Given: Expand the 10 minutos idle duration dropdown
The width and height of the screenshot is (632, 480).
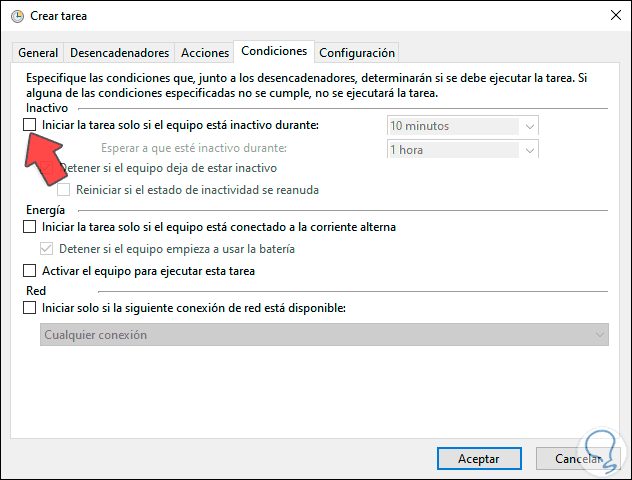Looking at the screenshot, I should pyautogui.click(x=529, y=126).
